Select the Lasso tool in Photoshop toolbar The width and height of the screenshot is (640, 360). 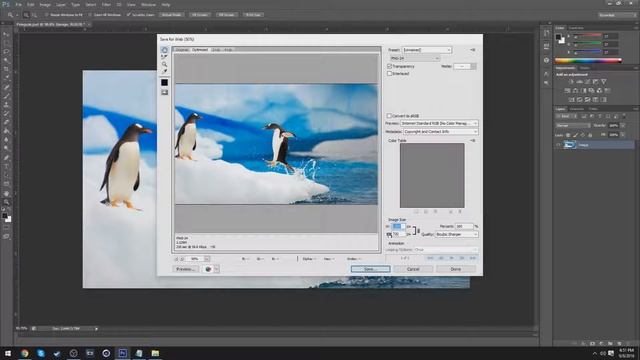[x=6, y=52]
